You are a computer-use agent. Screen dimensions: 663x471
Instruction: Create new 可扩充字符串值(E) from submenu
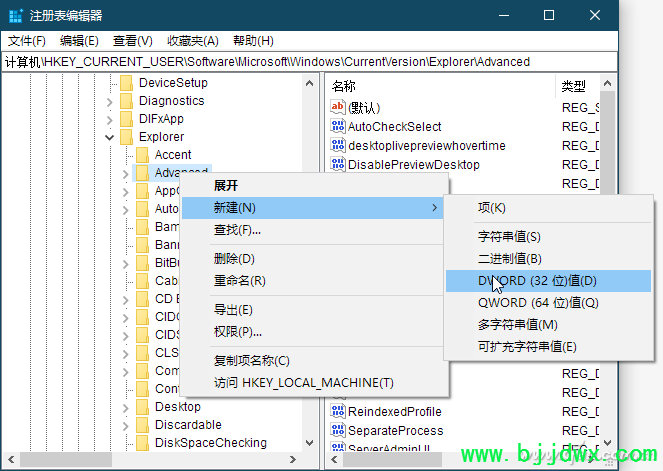click(548, 347)
